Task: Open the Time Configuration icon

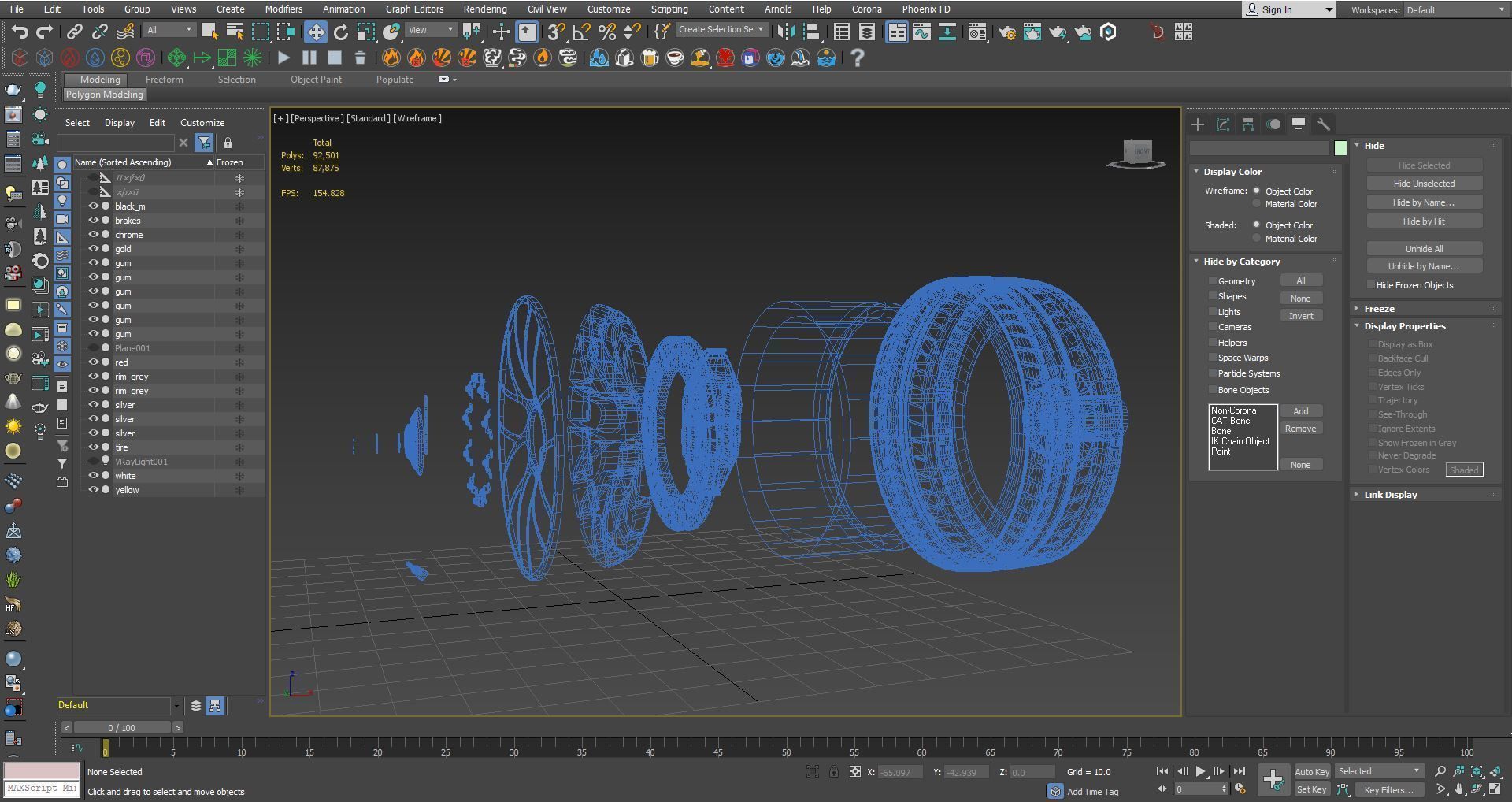Action: 1240,789
